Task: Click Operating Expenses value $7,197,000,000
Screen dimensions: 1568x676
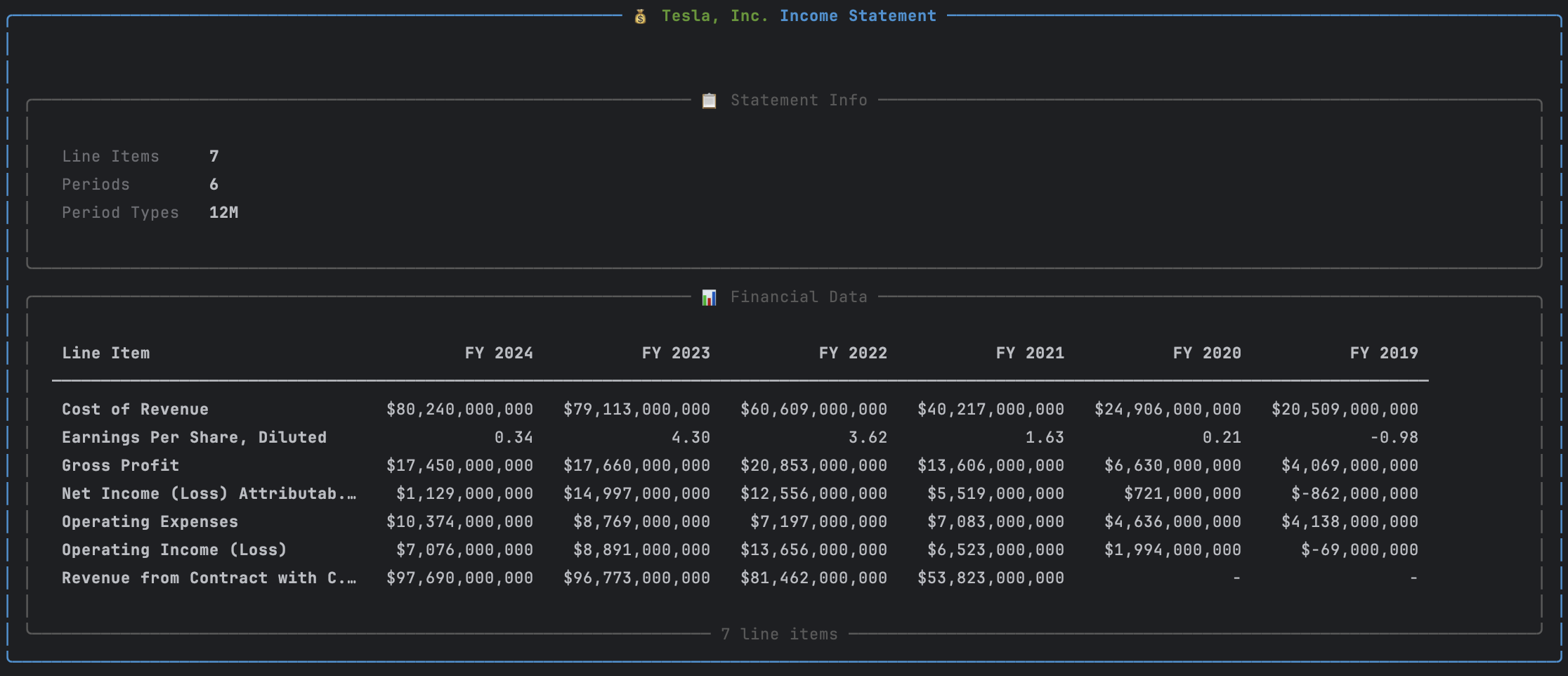Action: tap(818, 521)
